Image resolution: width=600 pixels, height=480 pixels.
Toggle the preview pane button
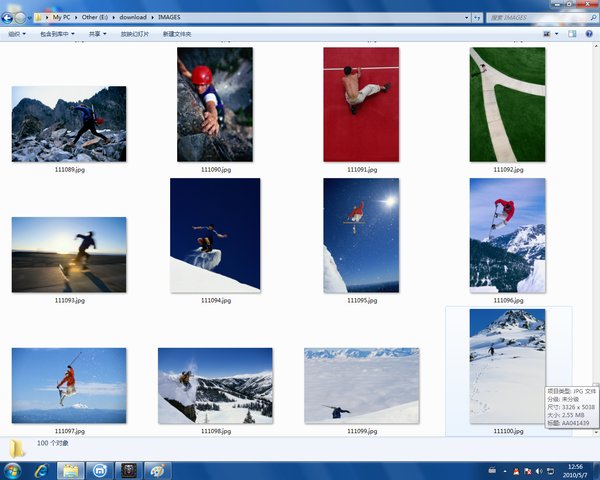(x=572, y=34)
